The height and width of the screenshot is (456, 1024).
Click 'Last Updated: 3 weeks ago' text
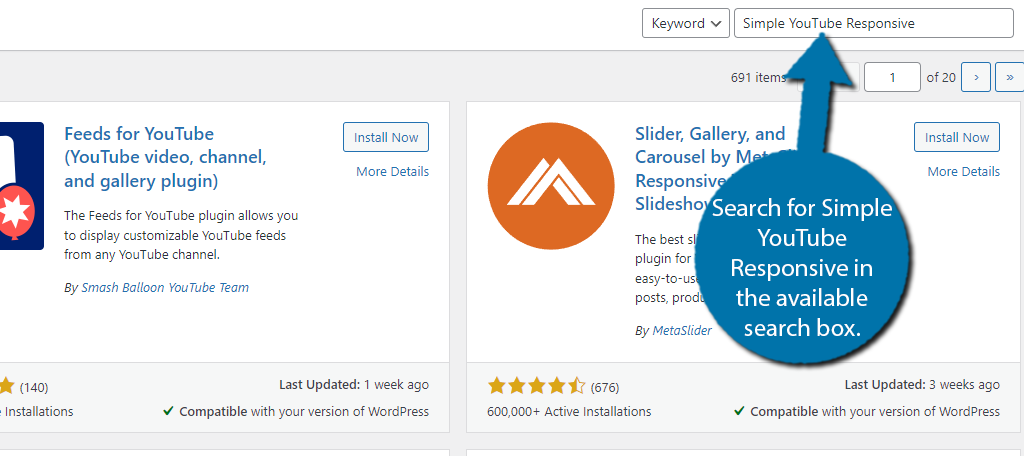click(922, 385)
